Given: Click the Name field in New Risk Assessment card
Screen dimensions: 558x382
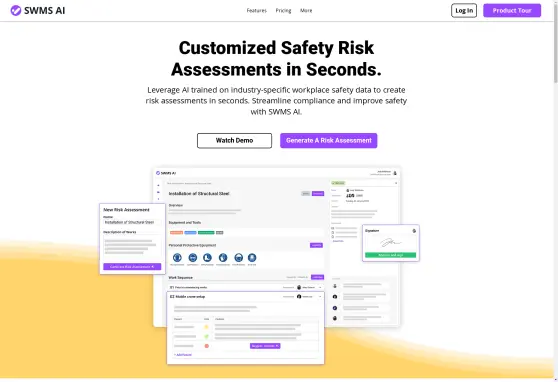Looking at the screenshot, I should tap(132, 222).
